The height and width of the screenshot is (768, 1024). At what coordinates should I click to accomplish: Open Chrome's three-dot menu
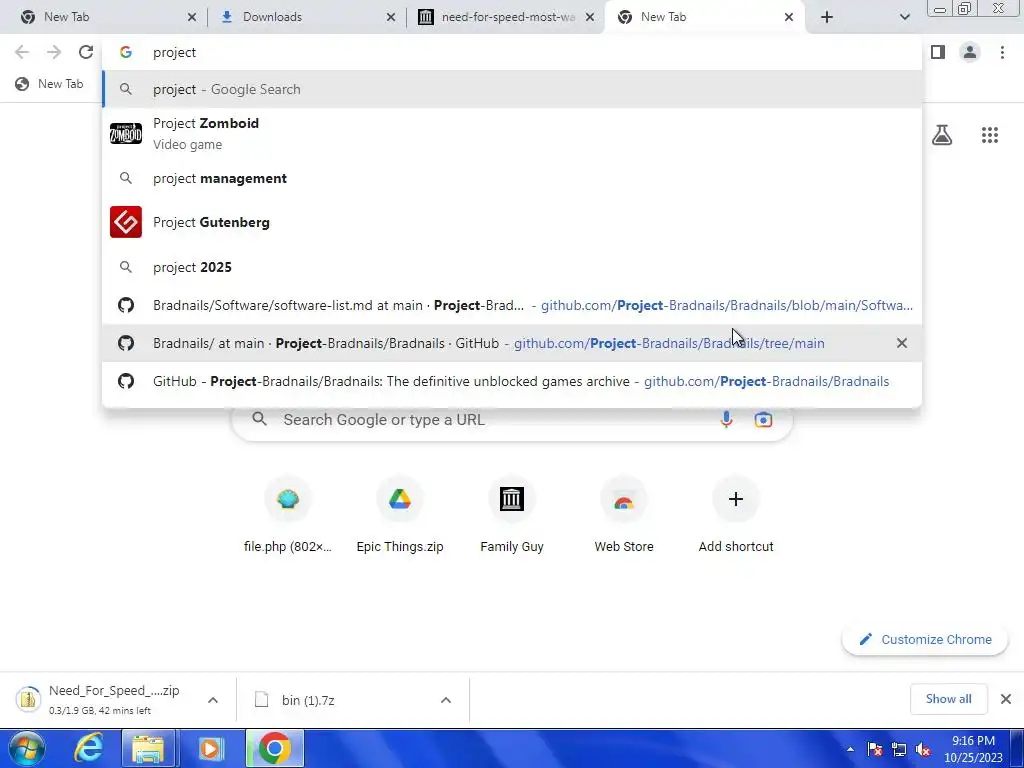click(x=1002, y=52)
